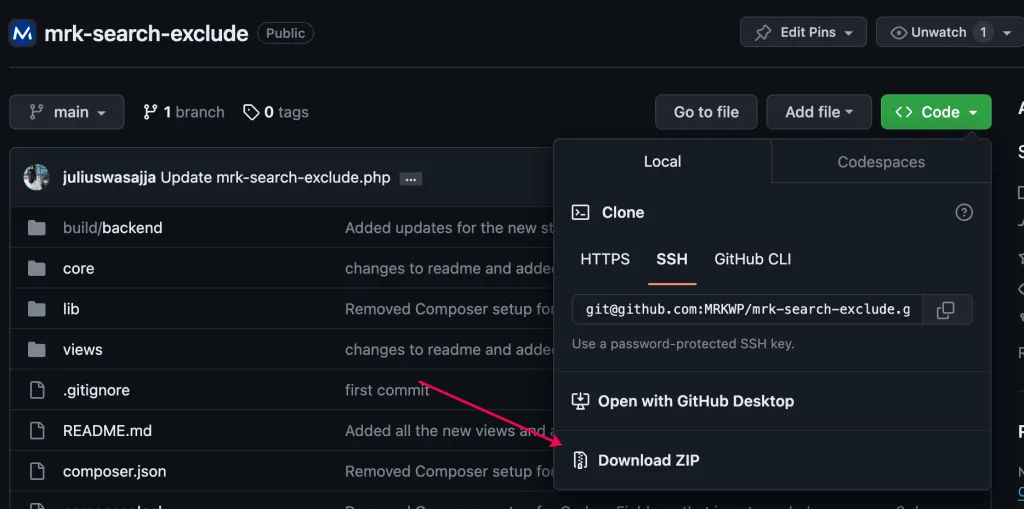
Task: Open the clone help question-mark icon
Action: coord(963,212)
